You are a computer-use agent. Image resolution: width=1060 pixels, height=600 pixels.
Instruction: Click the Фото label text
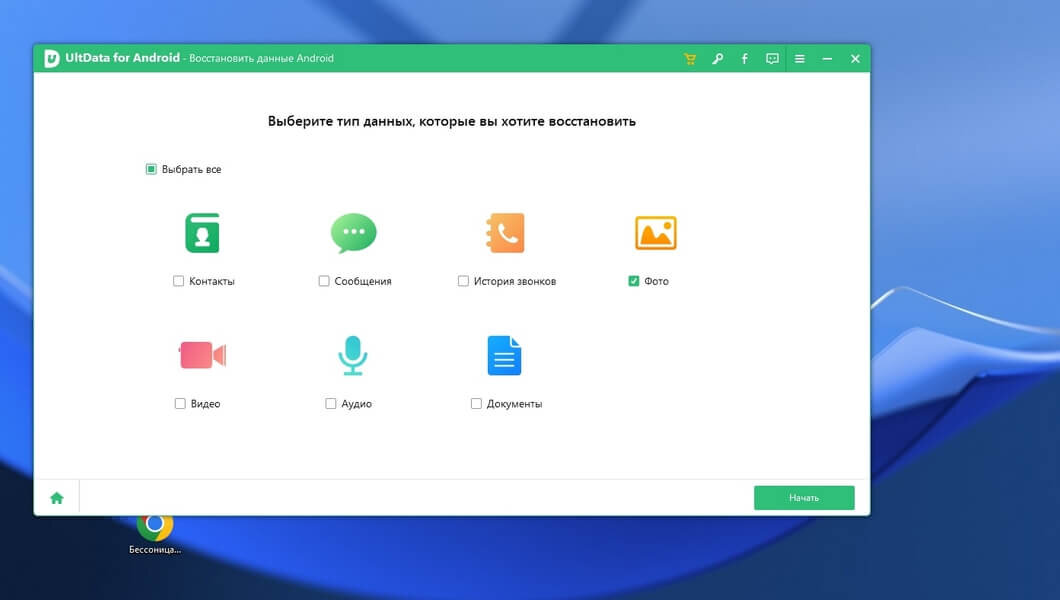(x=656, y=281)
